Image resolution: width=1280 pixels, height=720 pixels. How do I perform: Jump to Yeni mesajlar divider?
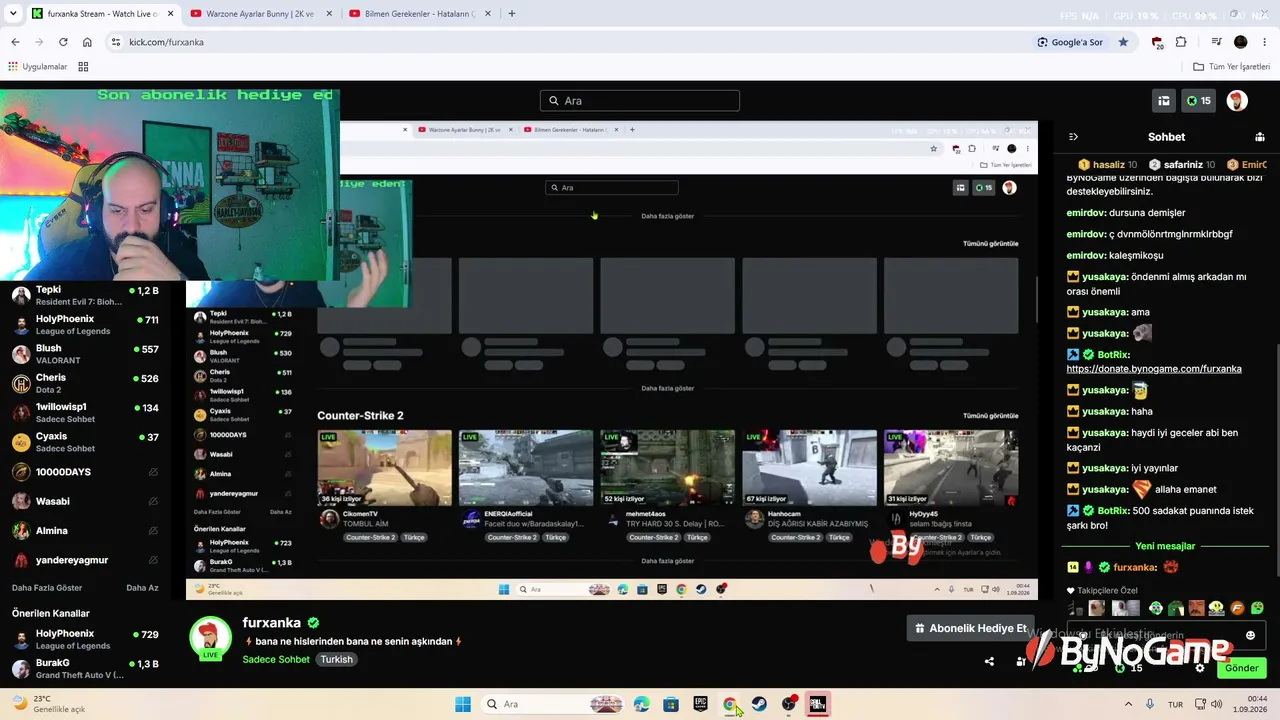click(1165, 546)
